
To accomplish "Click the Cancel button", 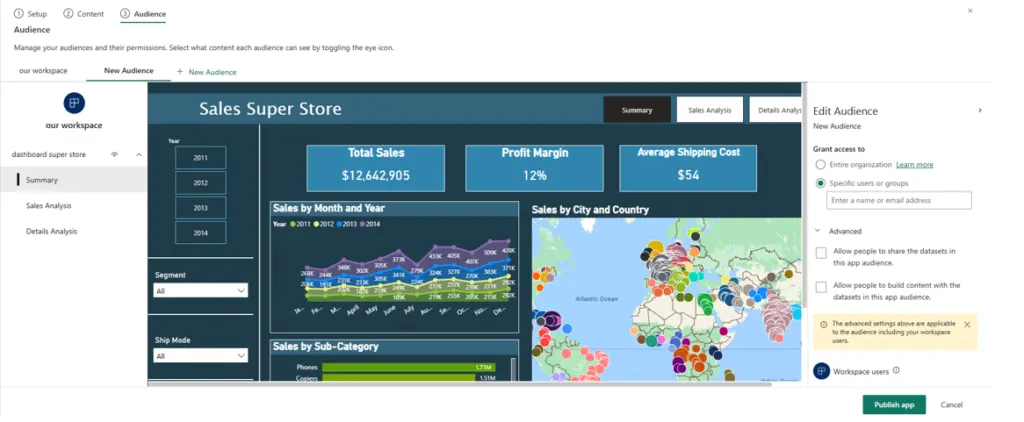I will (x=952, y=404).
